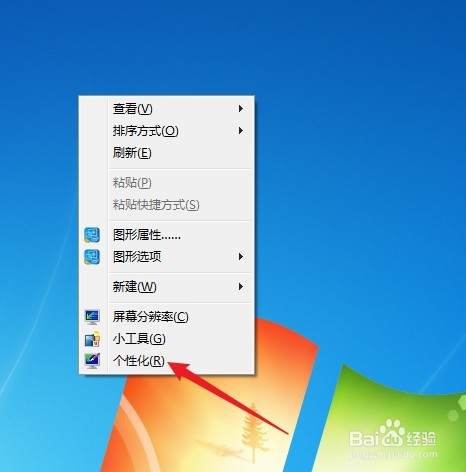Screen dimensions: 466x472
Task: Expand the submenu arrow next to 图形选项
Action: point(241,257)
